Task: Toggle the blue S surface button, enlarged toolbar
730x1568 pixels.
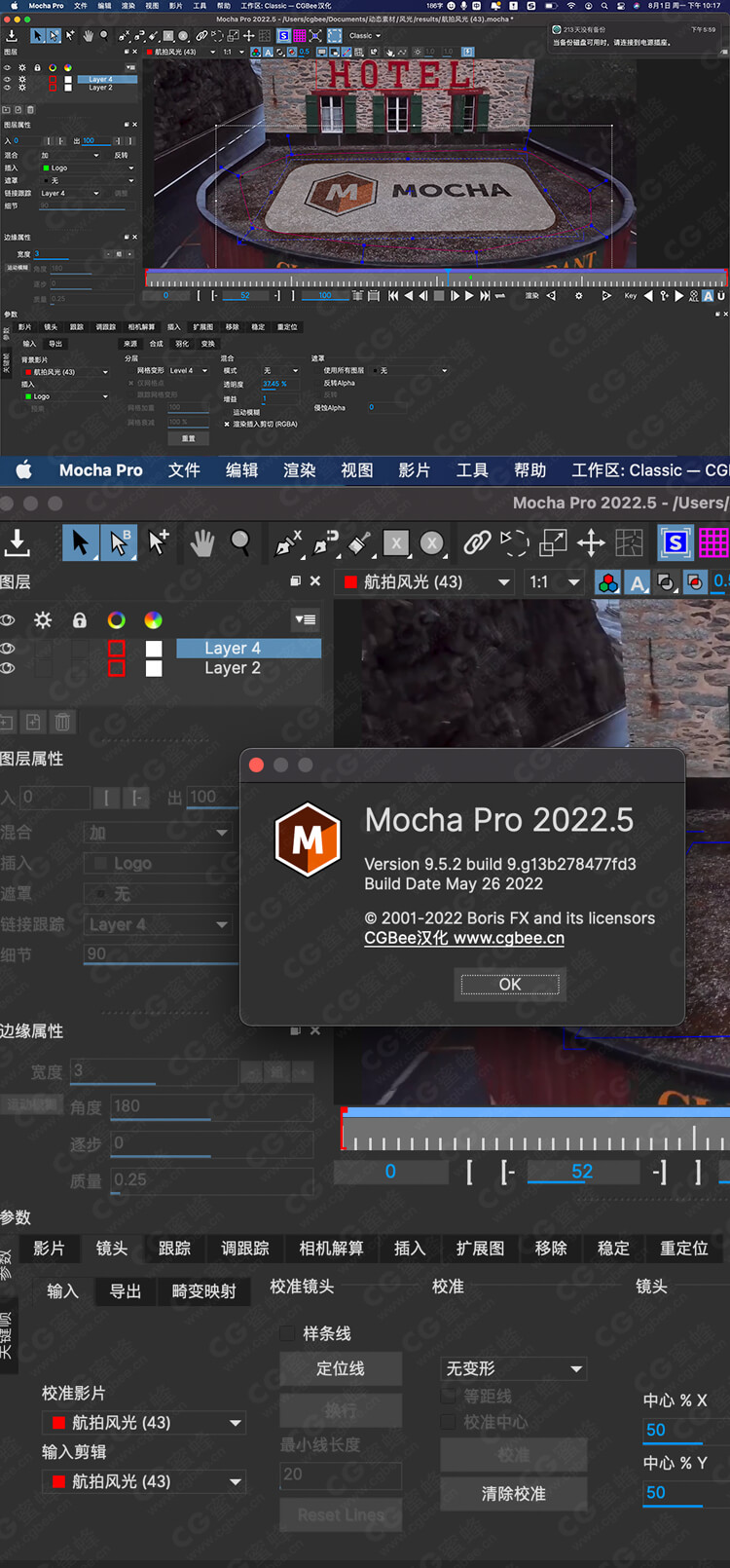Action: pos(675,542)
